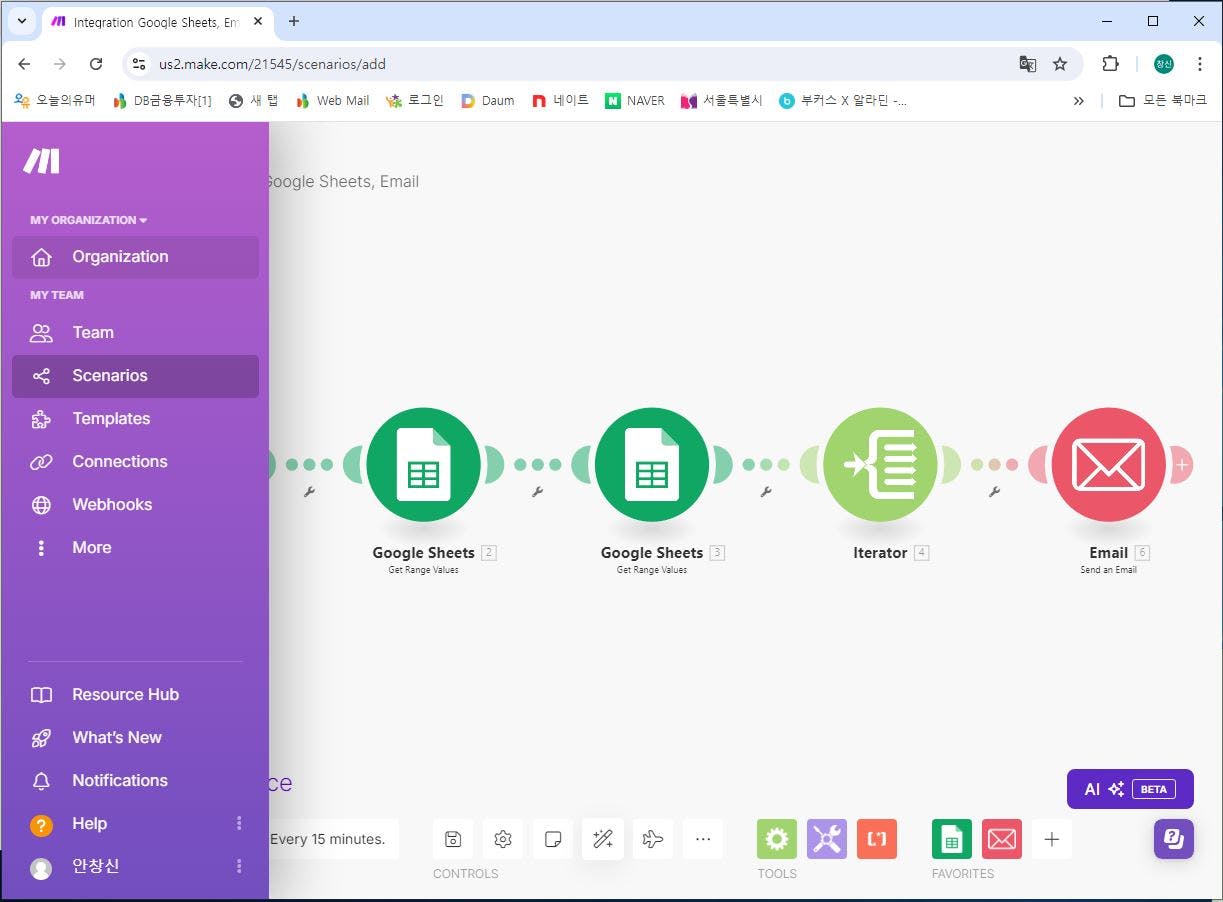
Task: Open the Notes control
Action: point(553,839)
